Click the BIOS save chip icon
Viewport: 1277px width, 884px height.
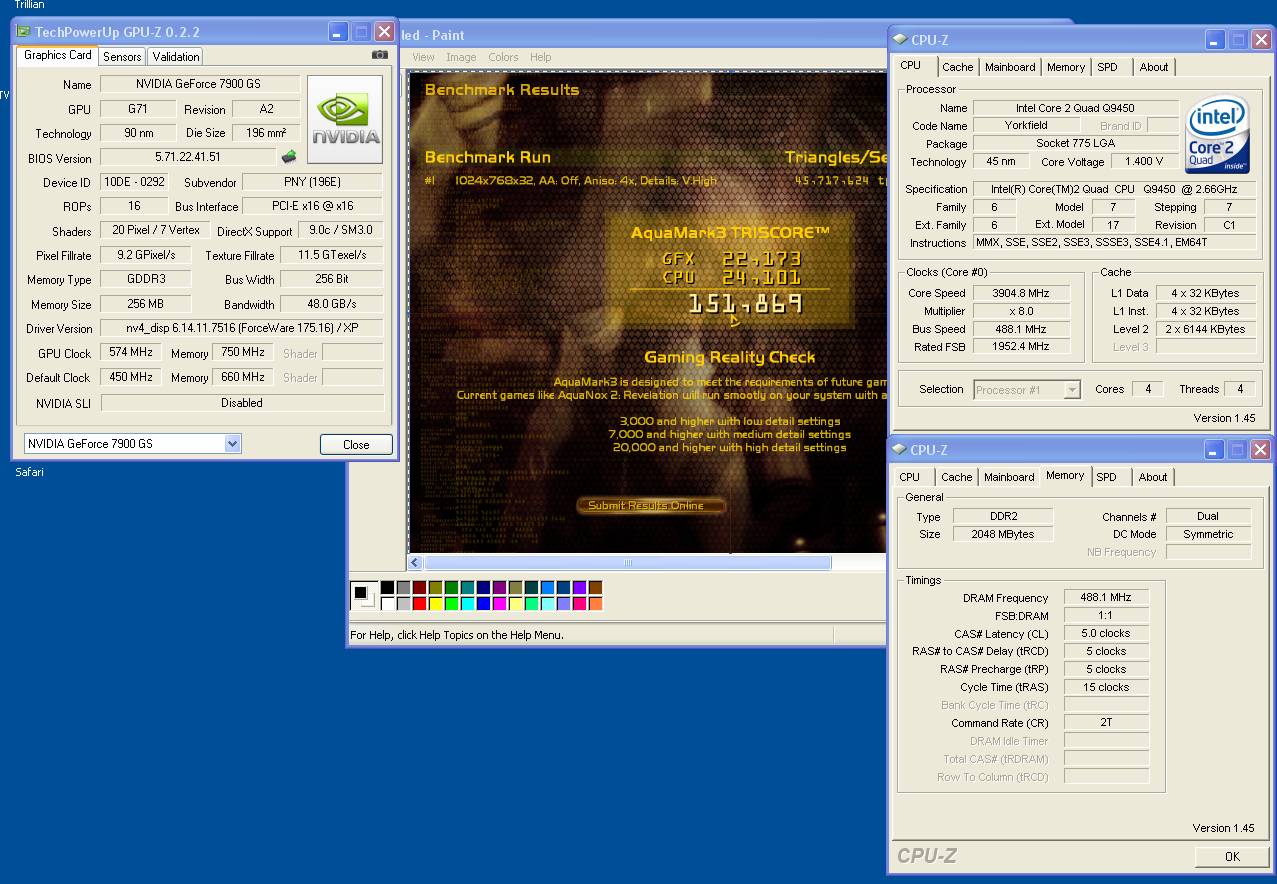click(x=288, y=157)
